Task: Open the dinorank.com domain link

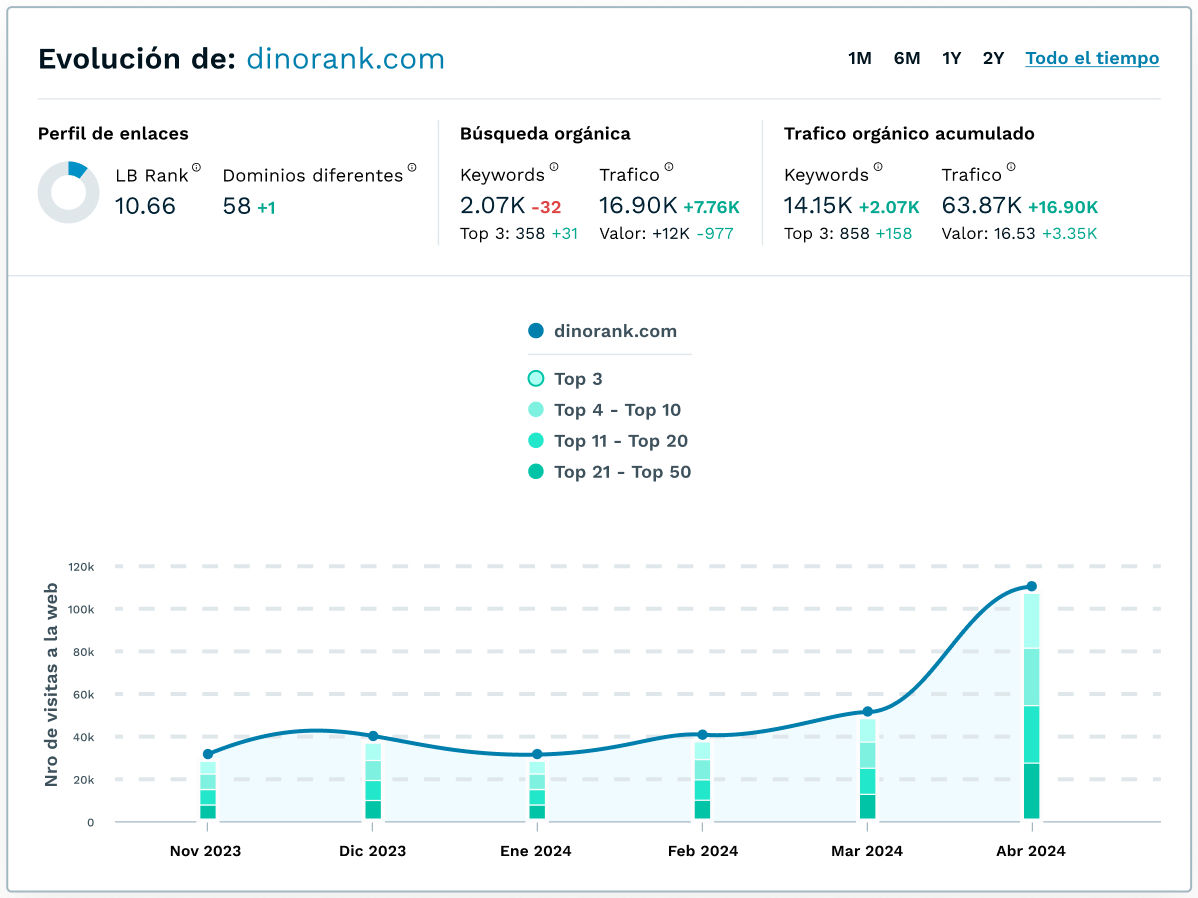Action: [345, 59]
